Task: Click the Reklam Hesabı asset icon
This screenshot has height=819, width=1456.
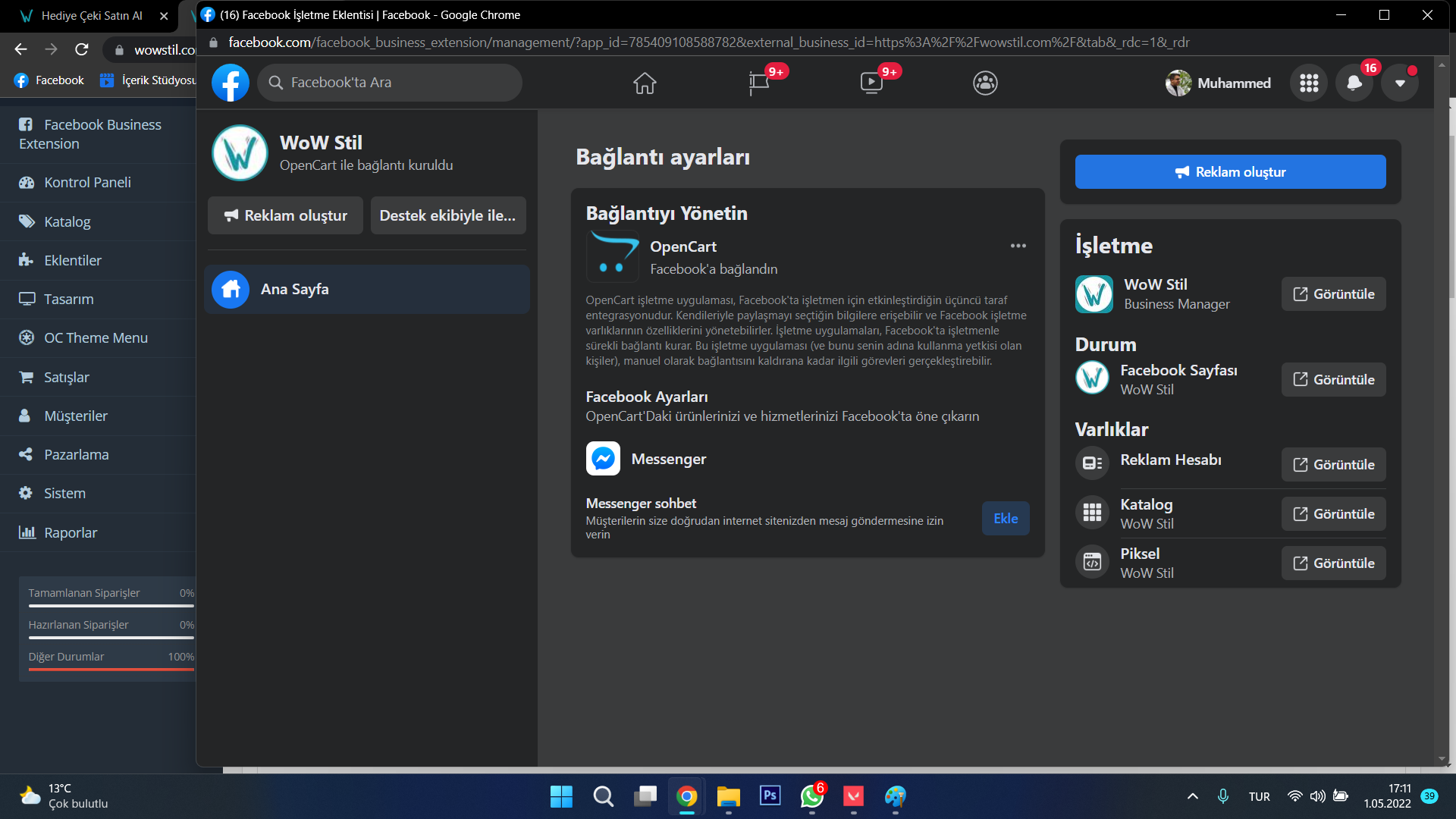Action: point(1092,463)
